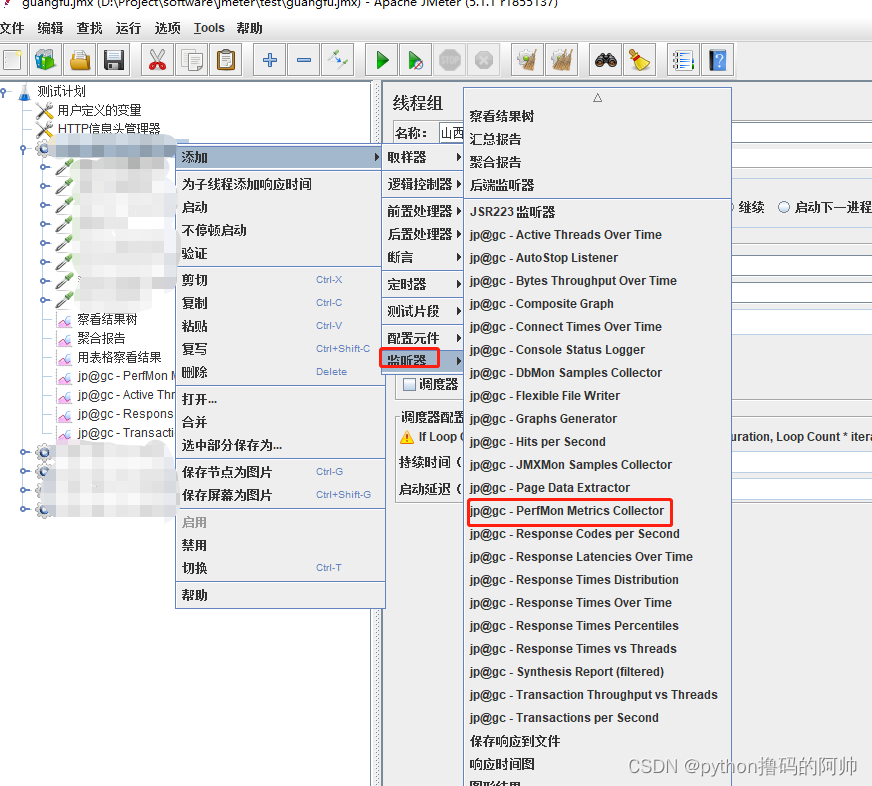The width and height of the screenshot is (872, 786).
Task: Select 后端监听器 in listener submenu
Action: (x=597, y=185)
